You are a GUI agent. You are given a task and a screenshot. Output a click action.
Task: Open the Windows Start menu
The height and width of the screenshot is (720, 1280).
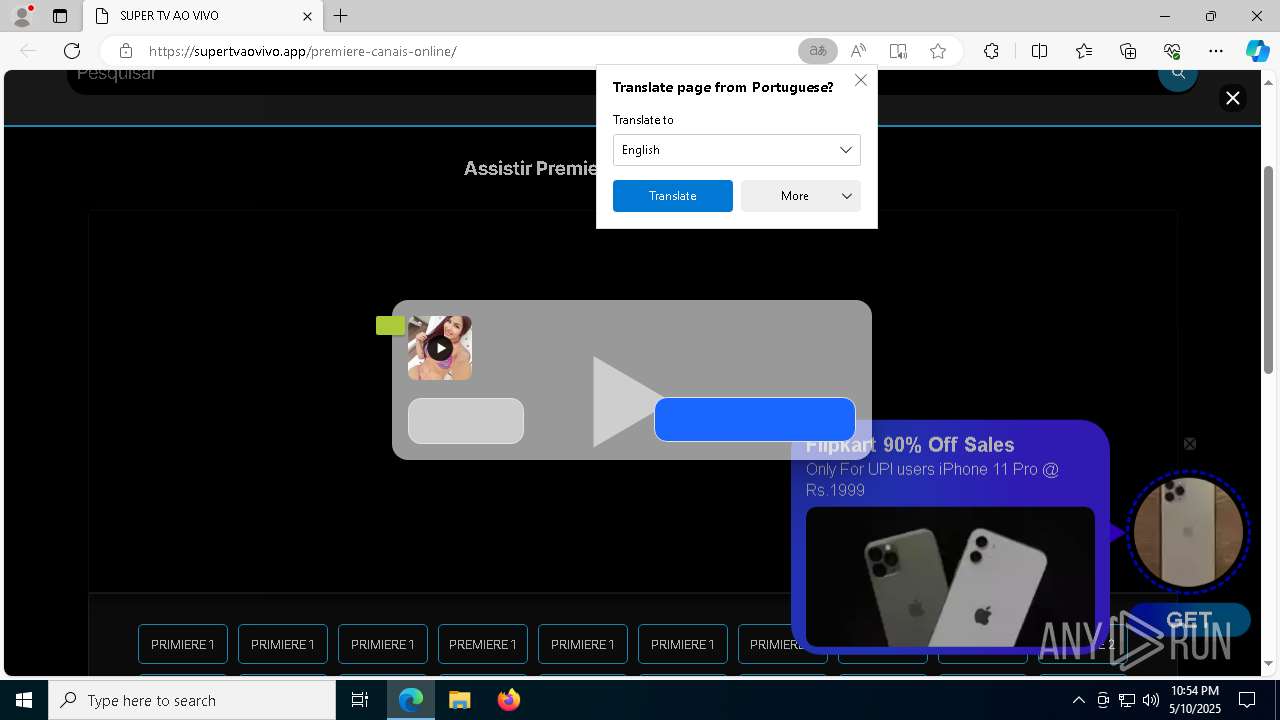[24, 700]
